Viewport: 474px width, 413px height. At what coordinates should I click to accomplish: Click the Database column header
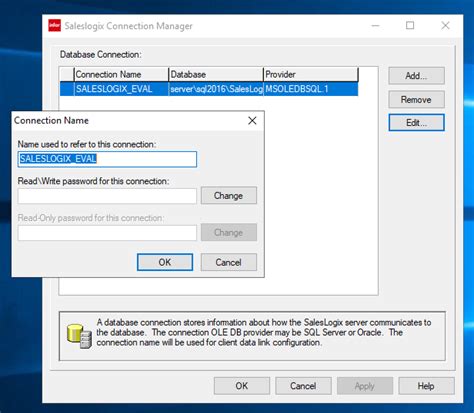coord(216,74)
